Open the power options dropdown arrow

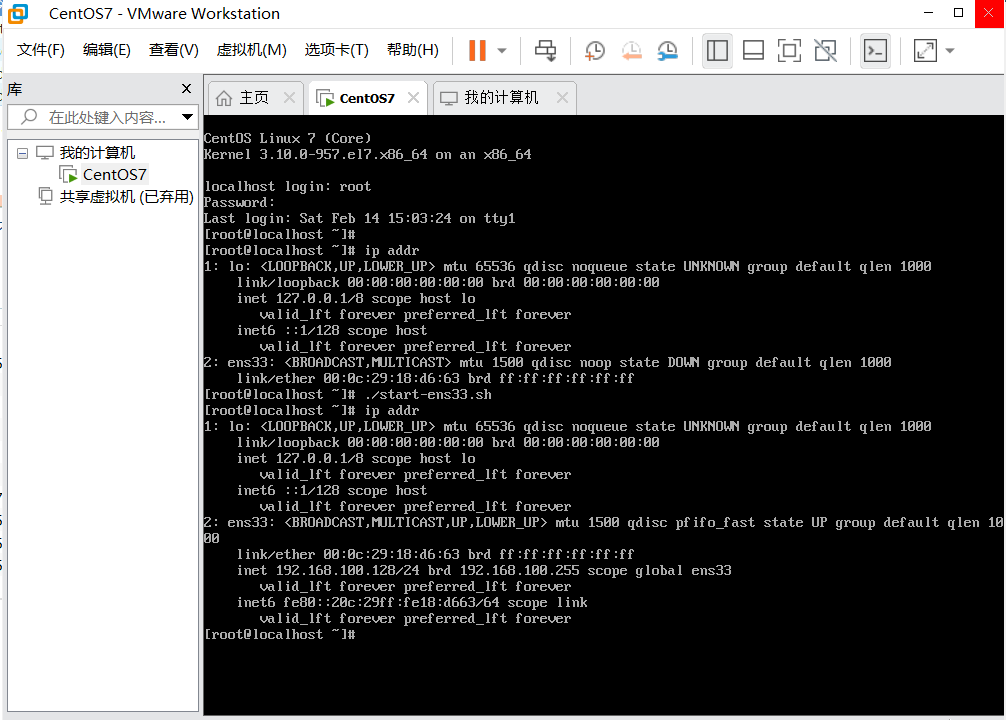pyautogui.click(x=502, y=50)
